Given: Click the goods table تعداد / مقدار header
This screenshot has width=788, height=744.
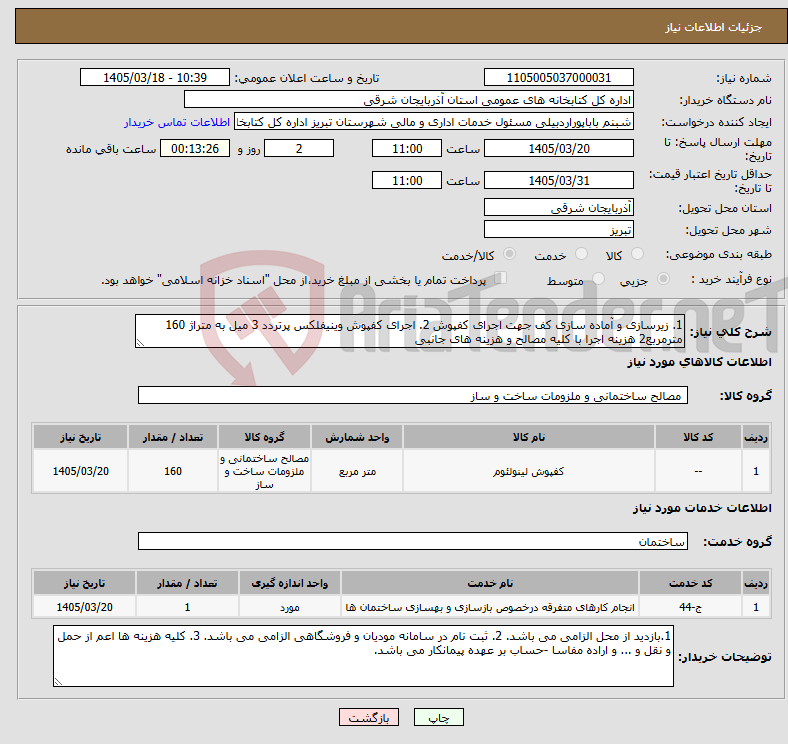Looking at the screenshot, I should tap(173, 437).
